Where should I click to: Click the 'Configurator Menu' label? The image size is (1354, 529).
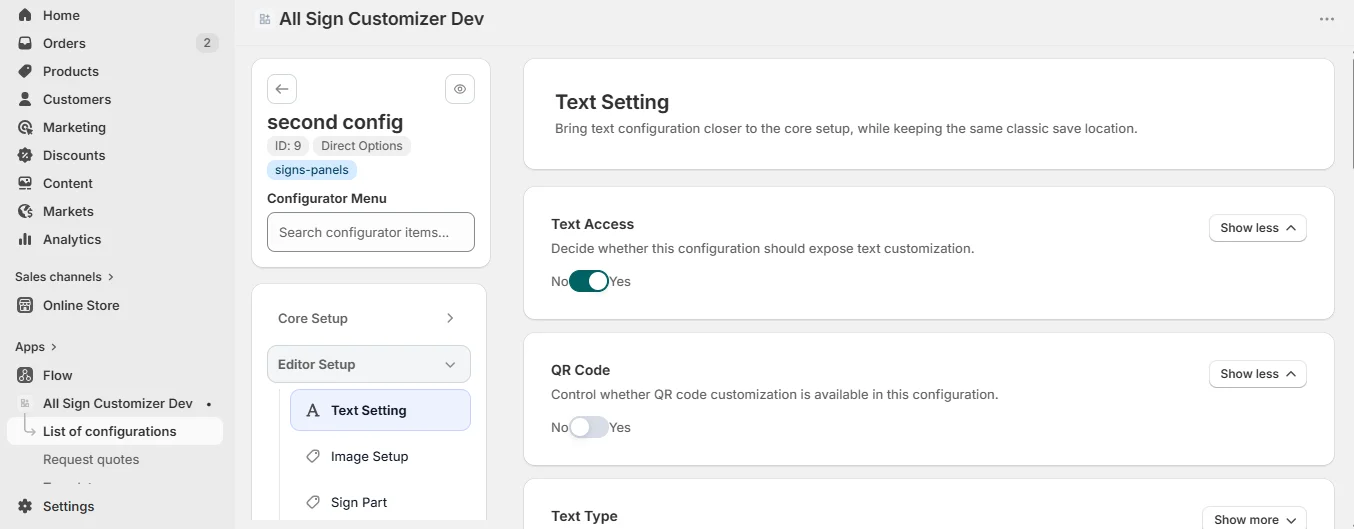pyautogui.click(x=327, y=198)
